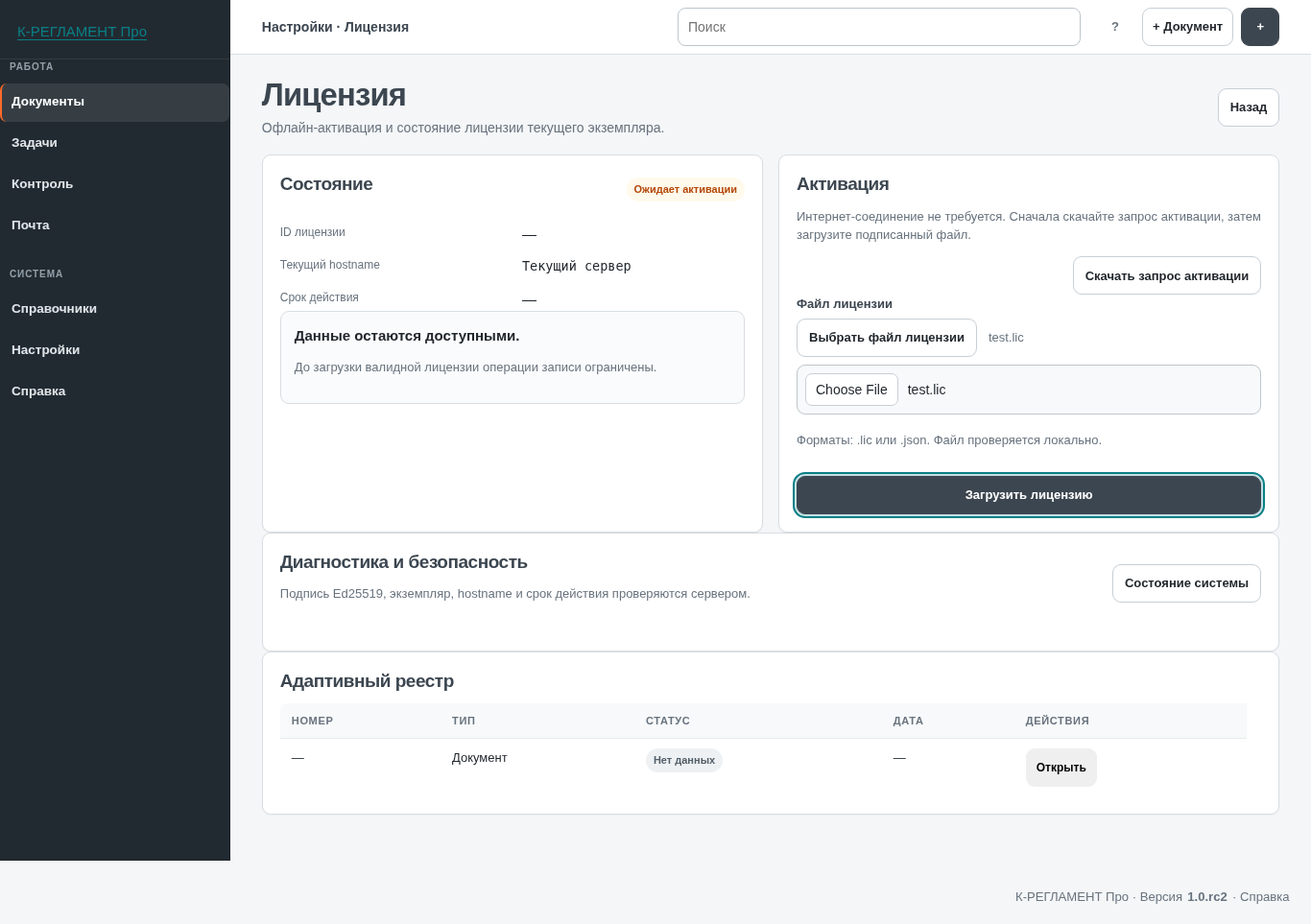Click the Документ cell in the registry
The height and width of the screenshot is (924, 1311).
point(480,758)
